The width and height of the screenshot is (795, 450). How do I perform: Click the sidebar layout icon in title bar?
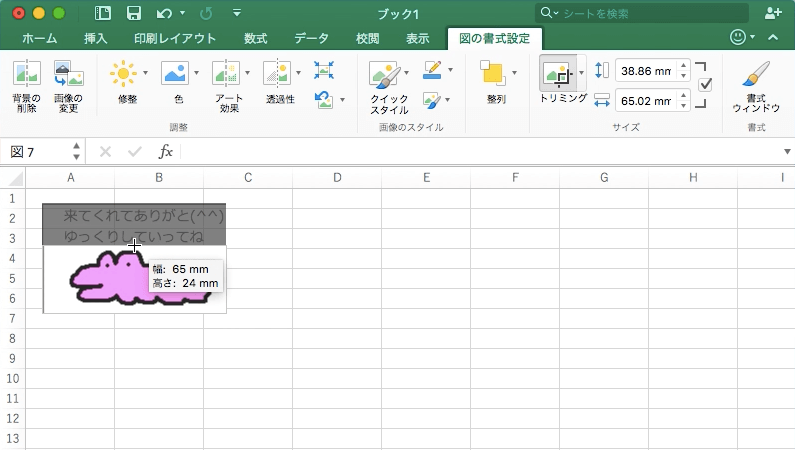coord(102,13)
